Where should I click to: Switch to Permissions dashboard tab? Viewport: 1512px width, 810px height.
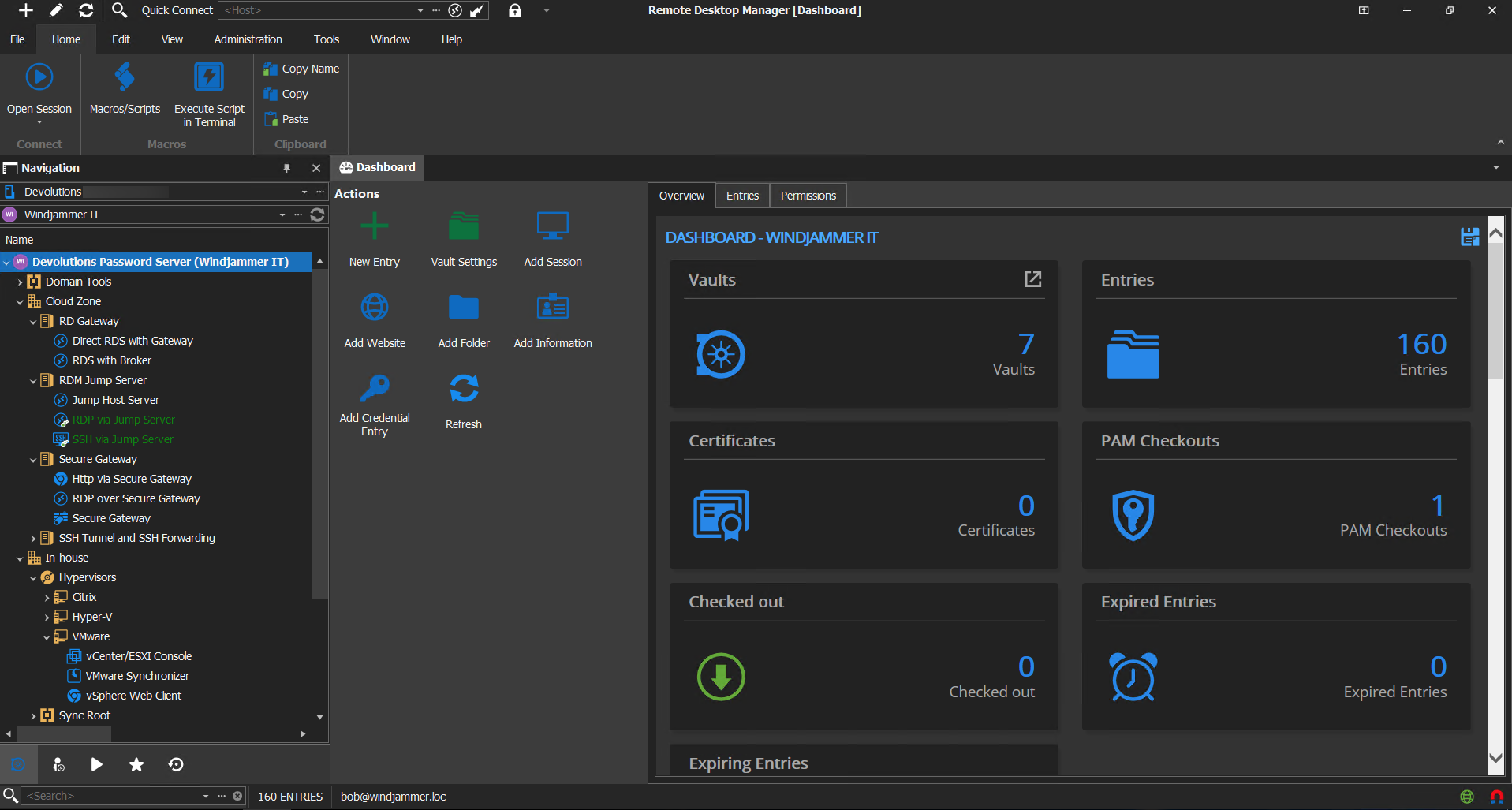[808, 196]
